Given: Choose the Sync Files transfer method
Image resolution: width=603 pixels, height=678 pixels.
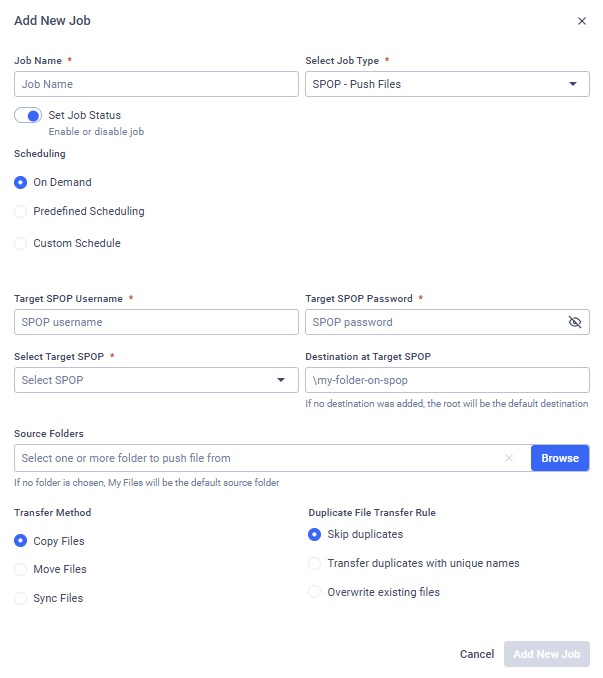Looking at the screenshot, I should [x=21, y=599].
